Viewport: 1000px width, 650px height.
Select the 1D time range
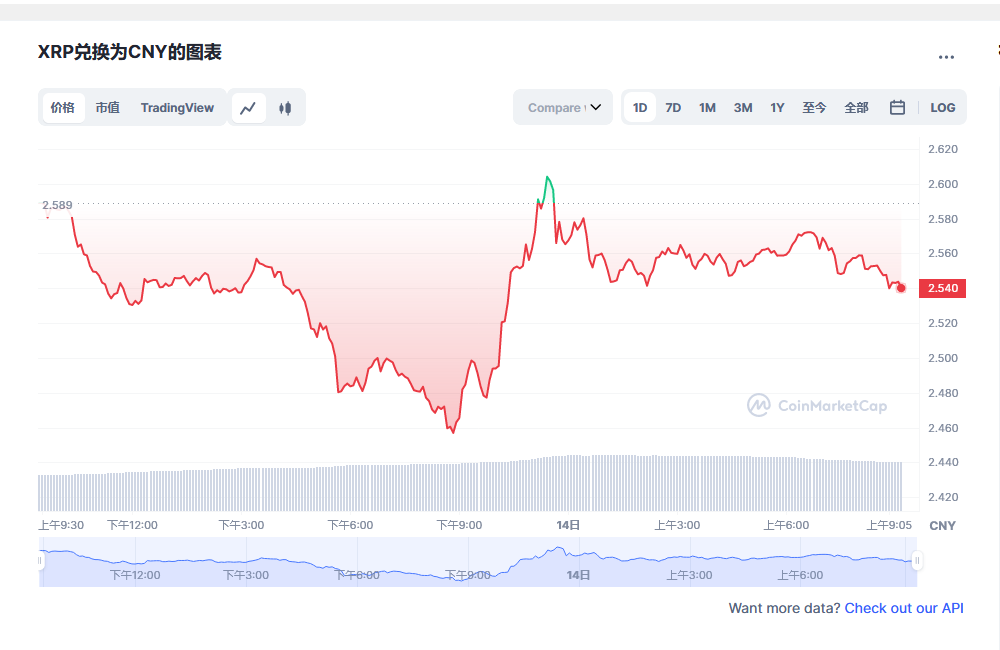(640, 107)
